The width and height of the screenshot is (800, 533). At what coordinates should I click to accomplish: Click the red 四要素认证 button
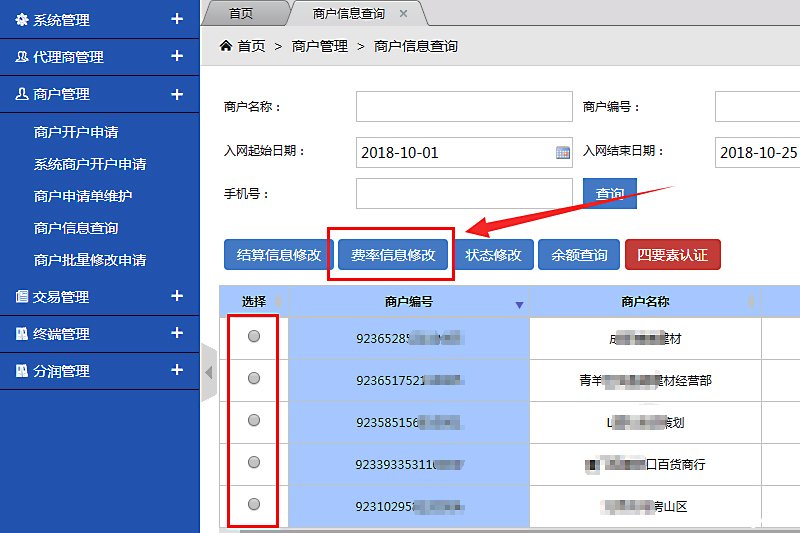pos(672,255)
